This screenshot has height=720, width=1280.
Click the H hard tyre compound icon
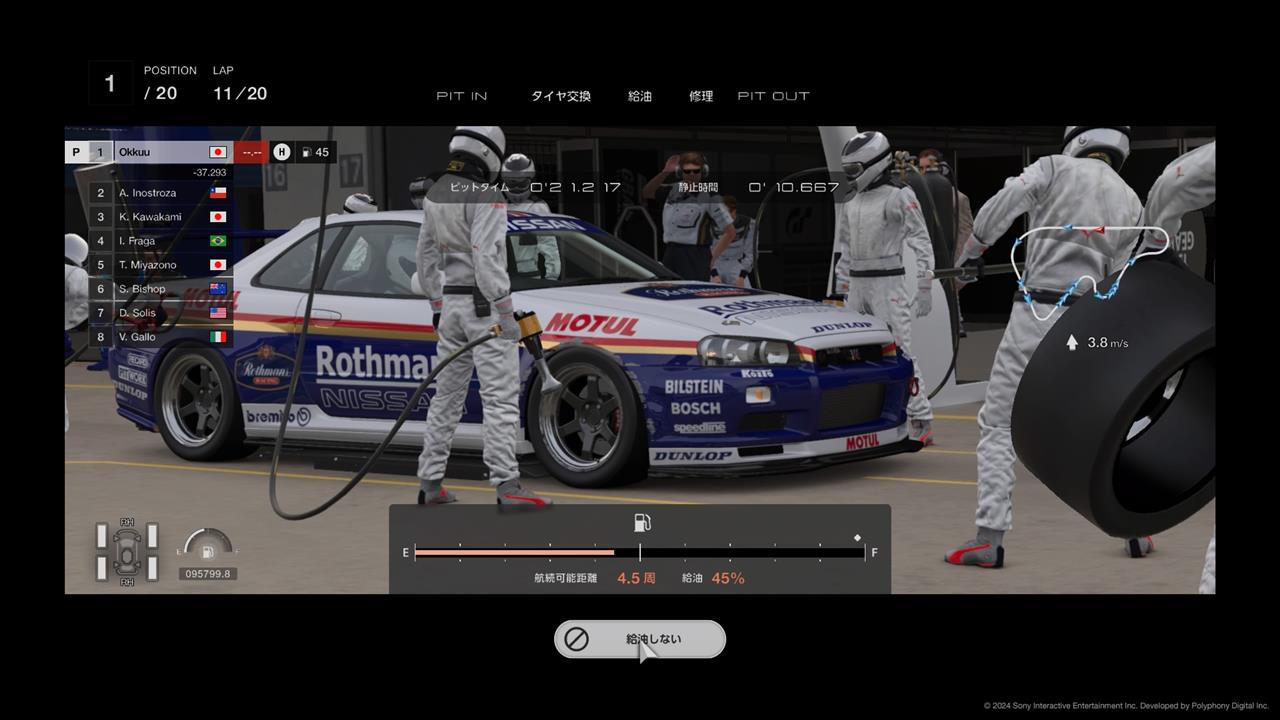click(x=282, y=152)
